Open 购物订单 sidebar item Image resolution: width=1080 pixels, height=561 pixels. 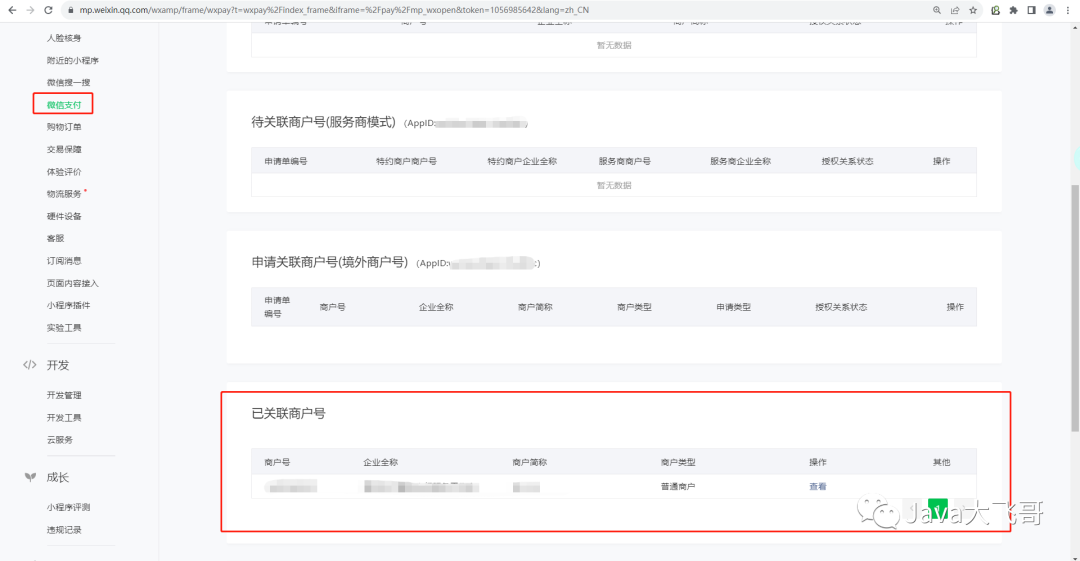point(64,127)
